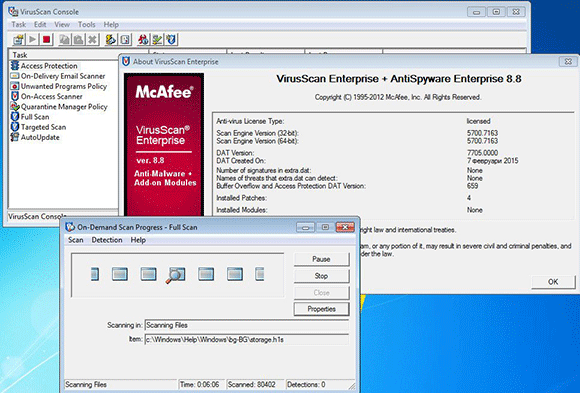This screenshot has height=393, width=580.
Task: Click the DAT Version value '7705.0000'
Action: tap(482, 153)
